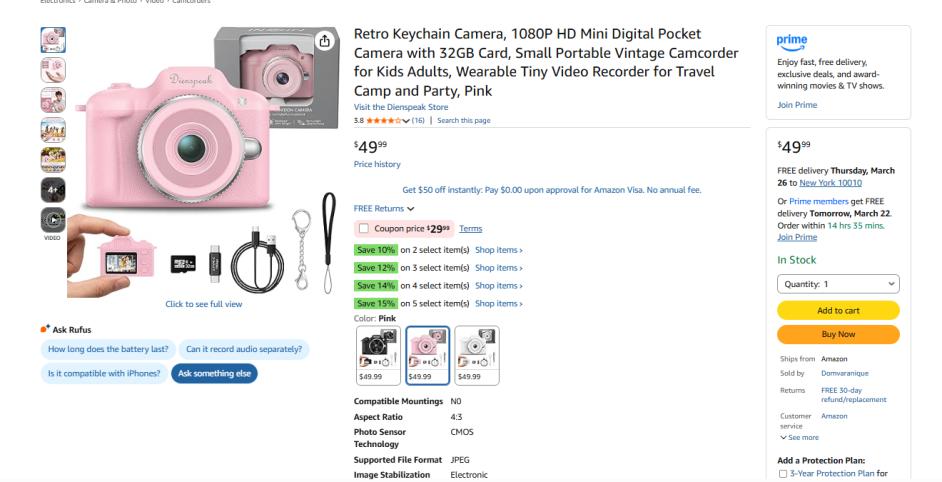This screenshot has width=942, height=482.
Task: Tick the Coupon price checkbox
Action: 363,229
